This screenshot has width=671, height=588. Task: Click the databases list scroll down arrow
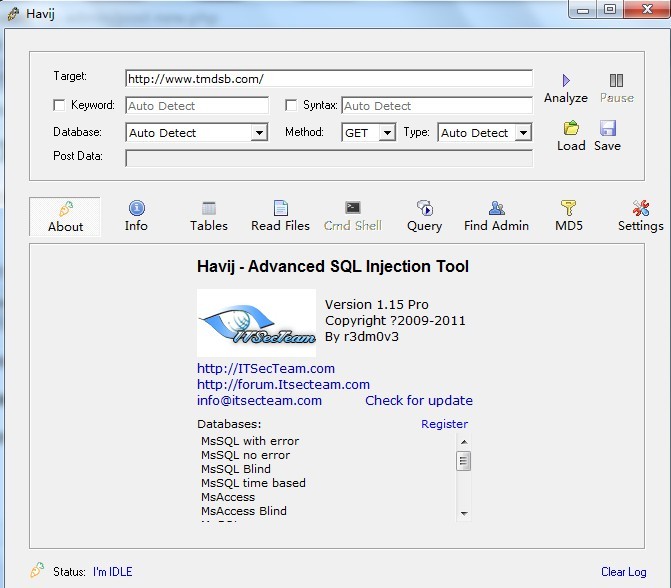[464, 513]
